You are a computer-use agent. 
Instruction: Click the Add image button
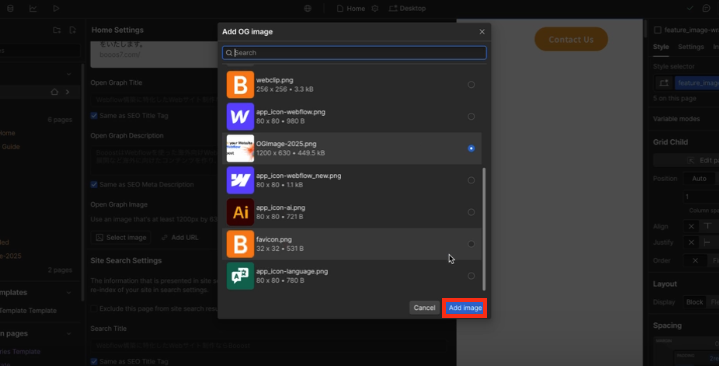tap(465, 308)
